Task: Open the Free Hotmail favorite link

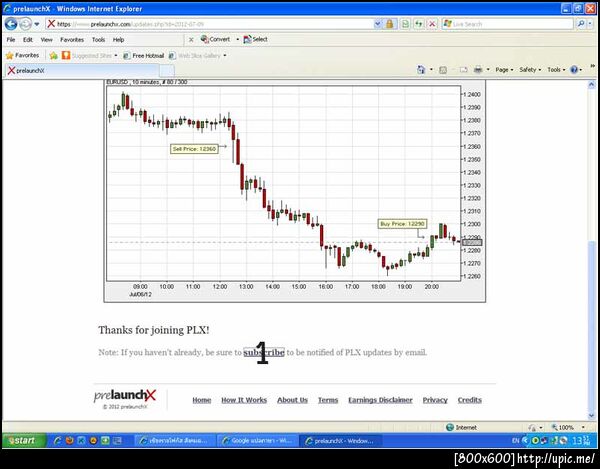Action: click(144, 56)
